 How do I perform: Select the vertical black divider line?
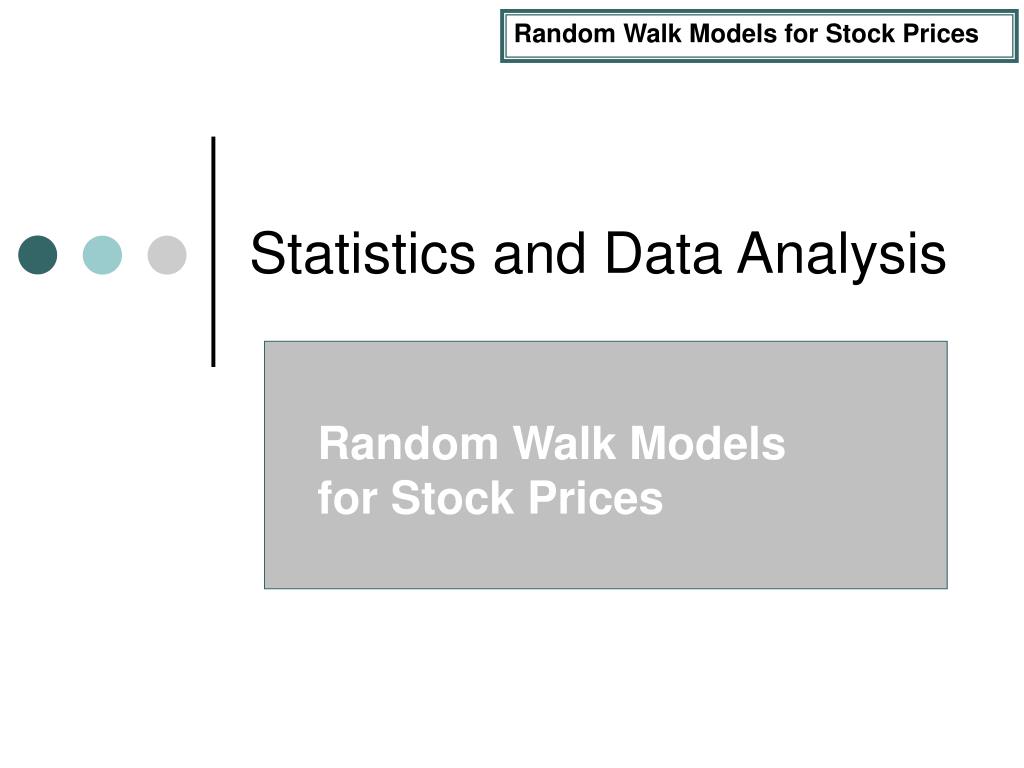tap(214, 251)
